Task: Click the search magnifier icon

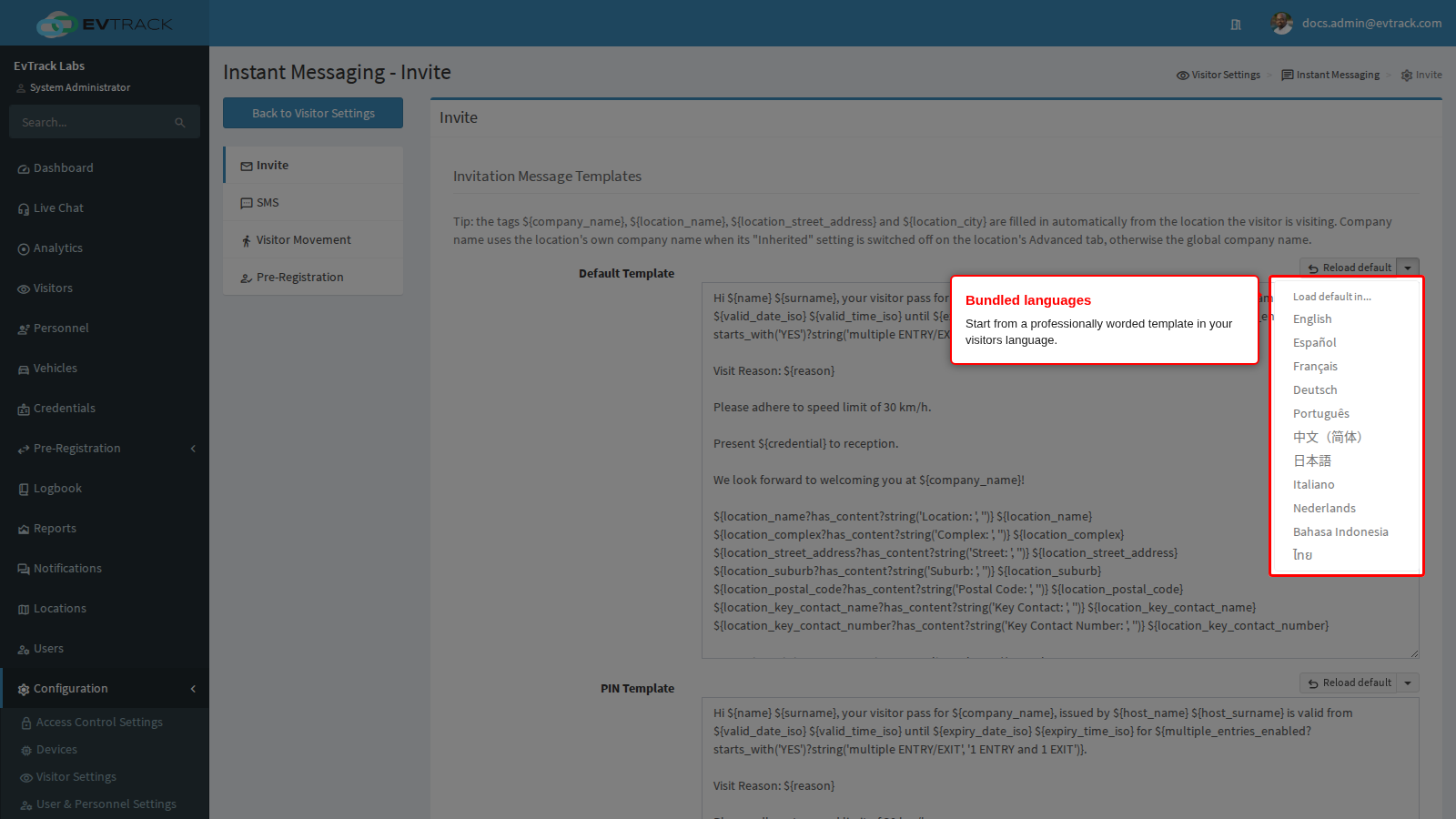Action: tap(180, 122)
